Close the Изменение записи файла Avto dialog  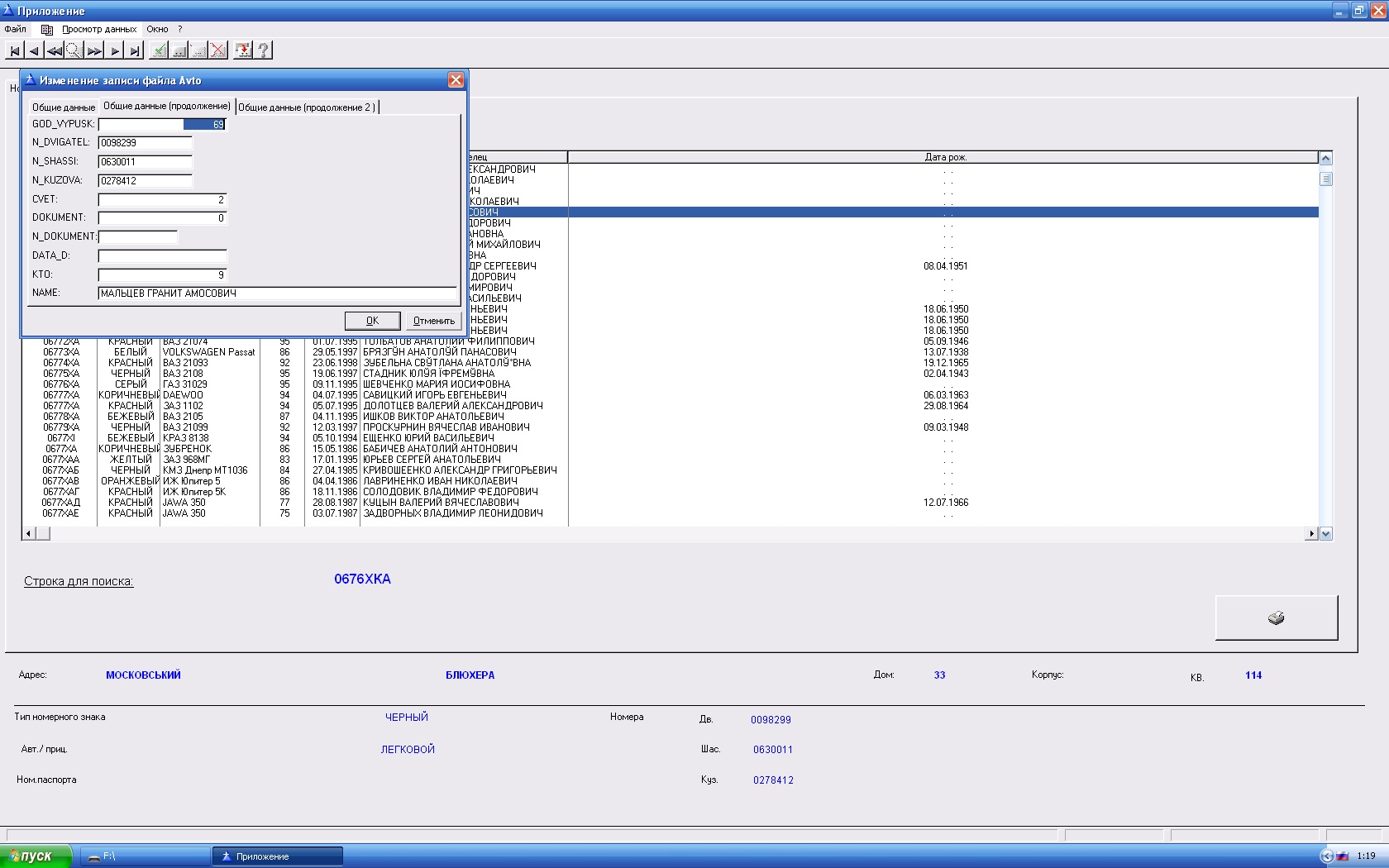[x=456, y=79]
